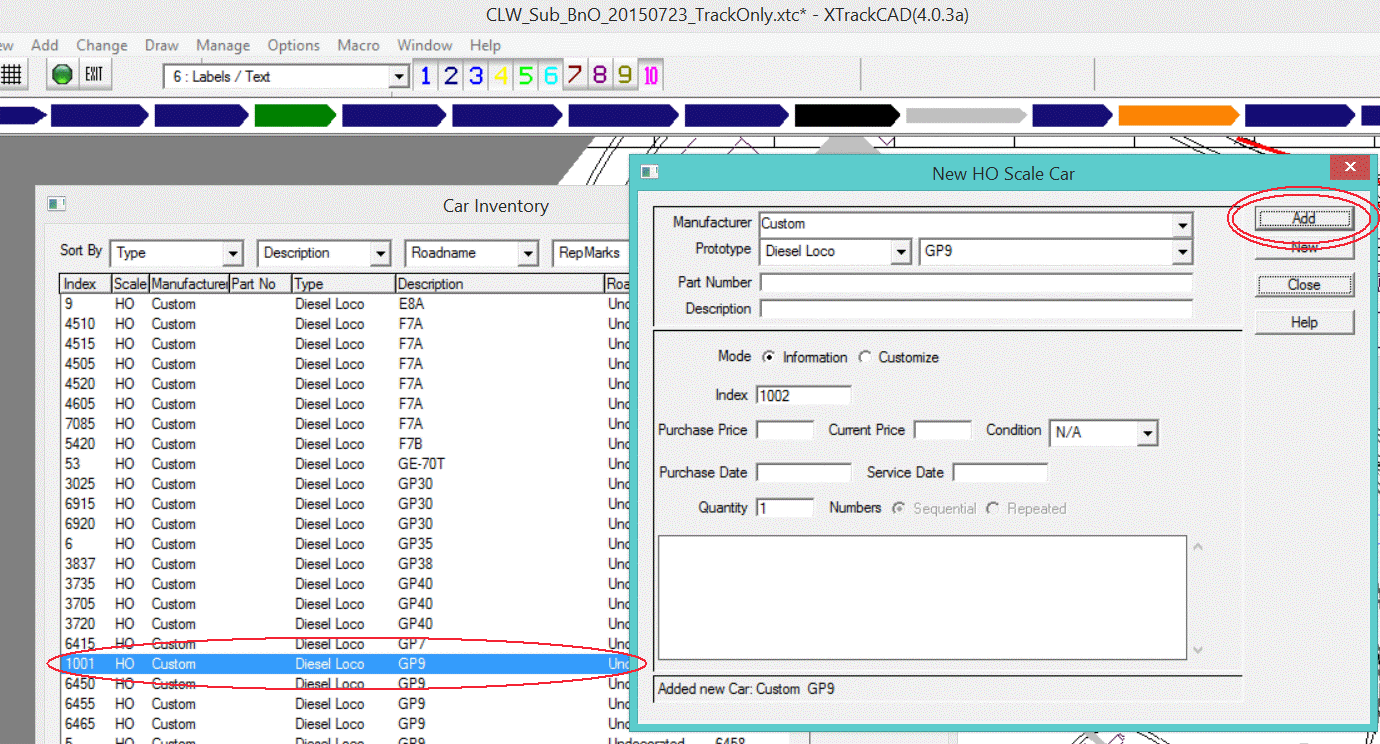The width and height of the screenshot is (1380, 744).
Task: Open Prototype model dropdown showing GP9
Action: pos(1183,251)
